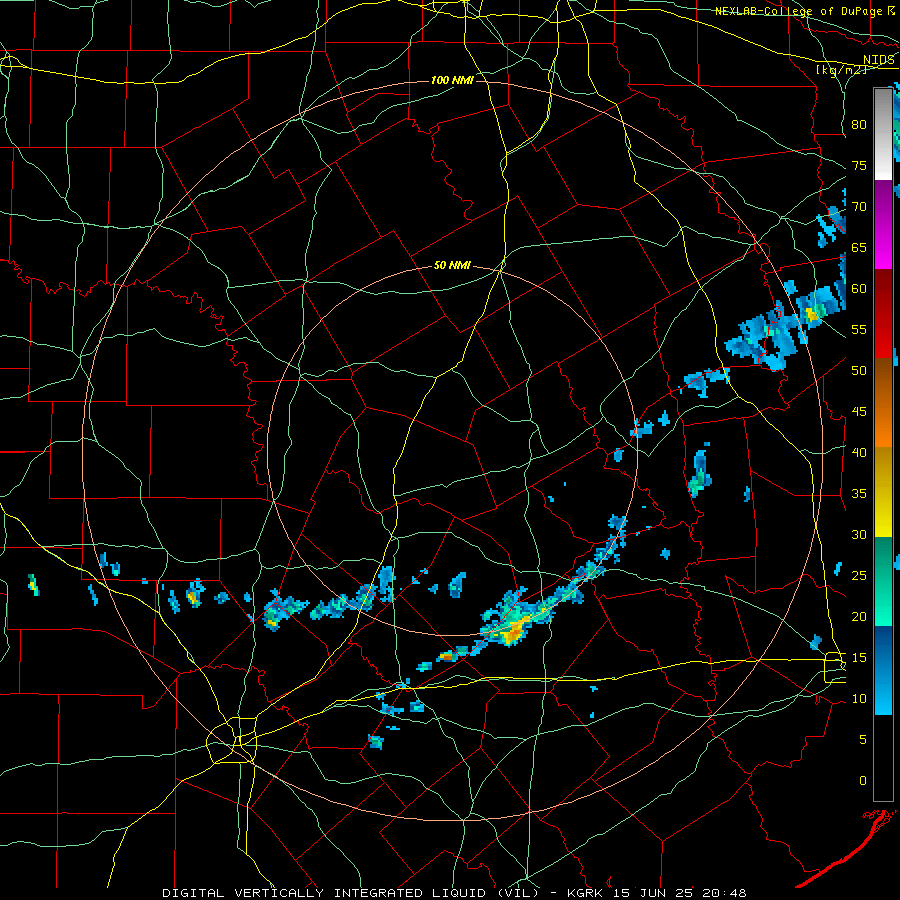Click the "35" value on the legend
The image size is (900, 900).
coord(859,494)
